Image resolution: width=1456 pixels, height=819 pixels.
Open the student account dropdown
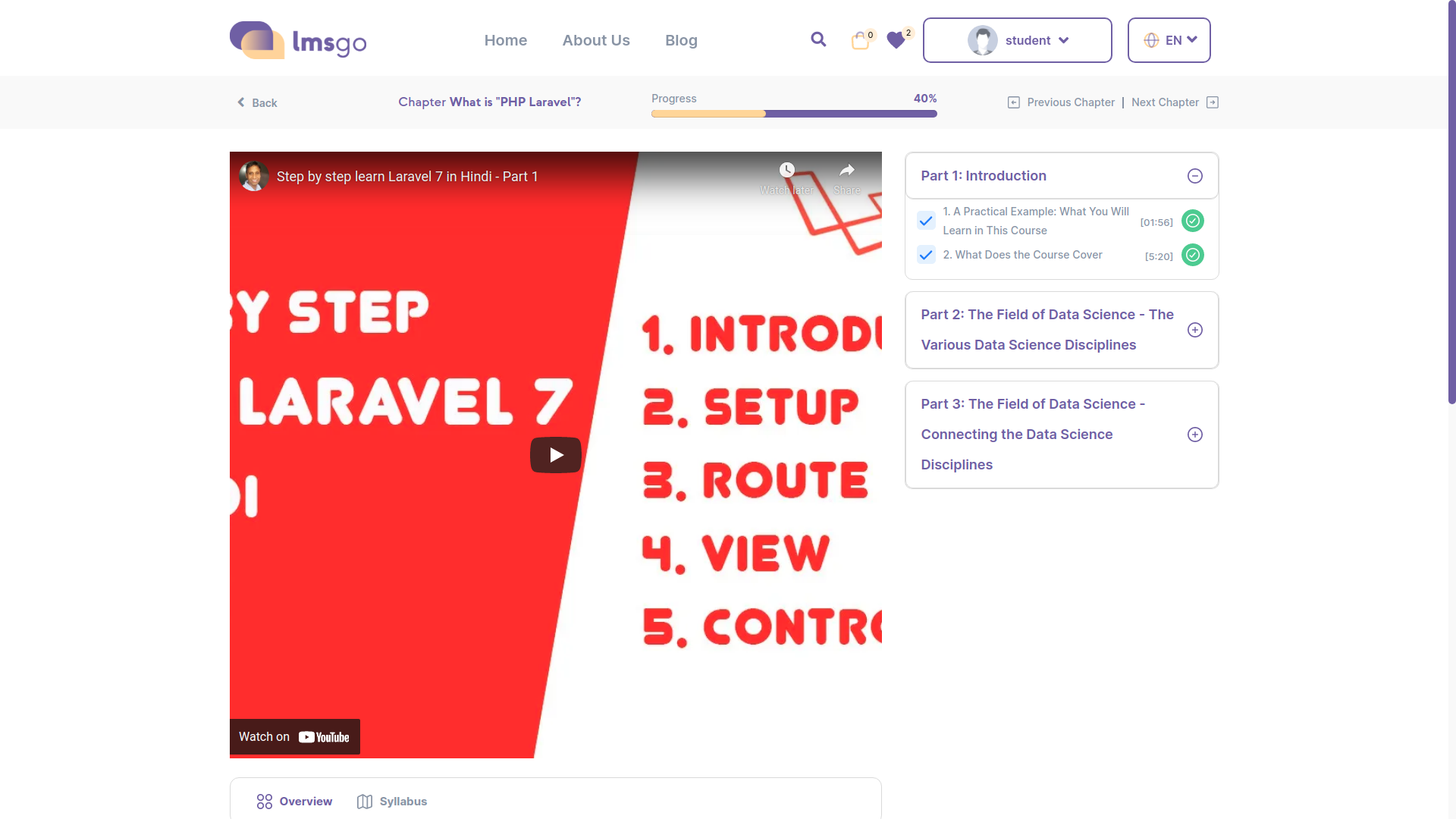tap(1018, 40)
